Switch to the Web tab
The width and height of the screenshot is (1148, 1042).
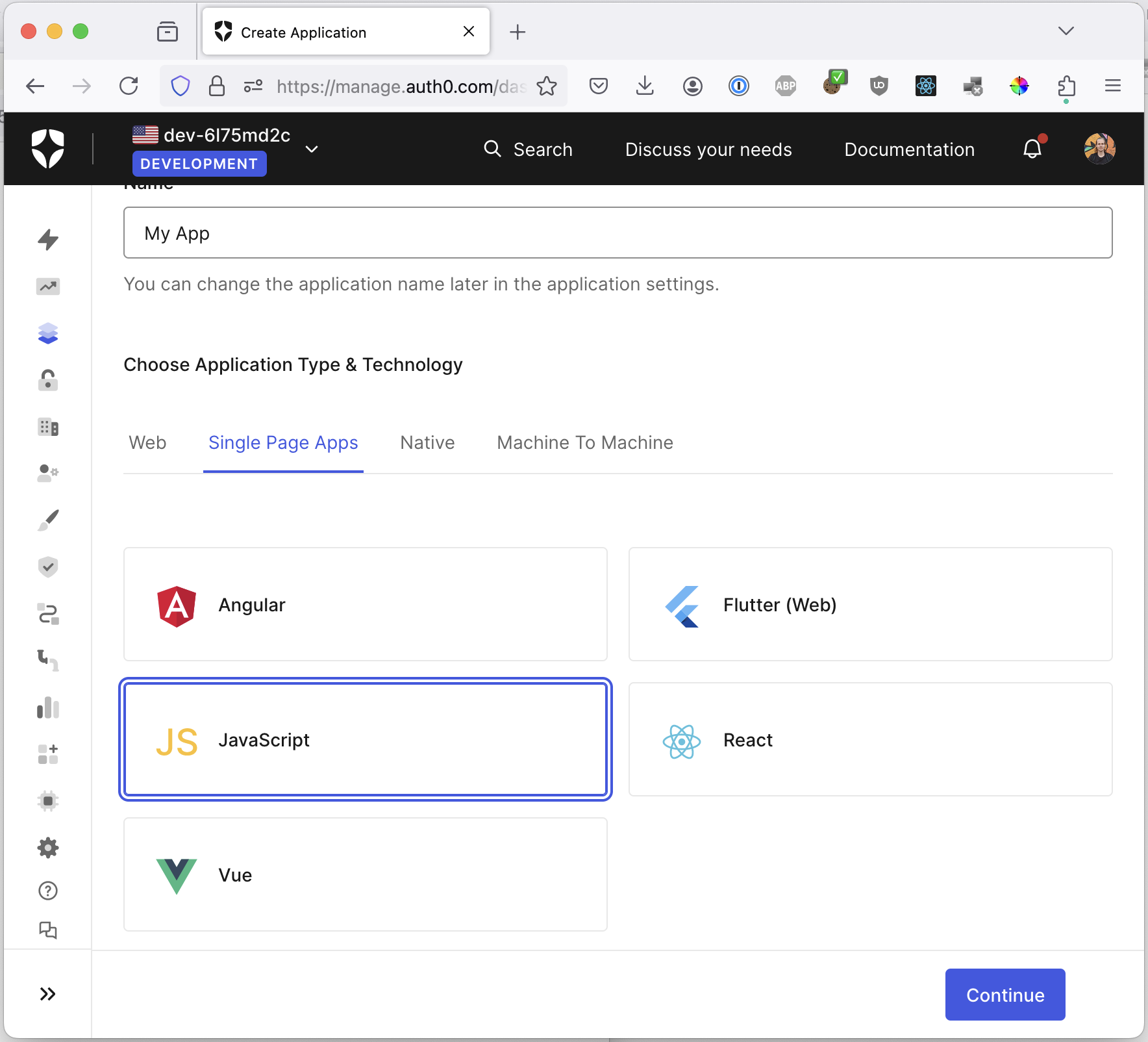(x=147, y=443)
